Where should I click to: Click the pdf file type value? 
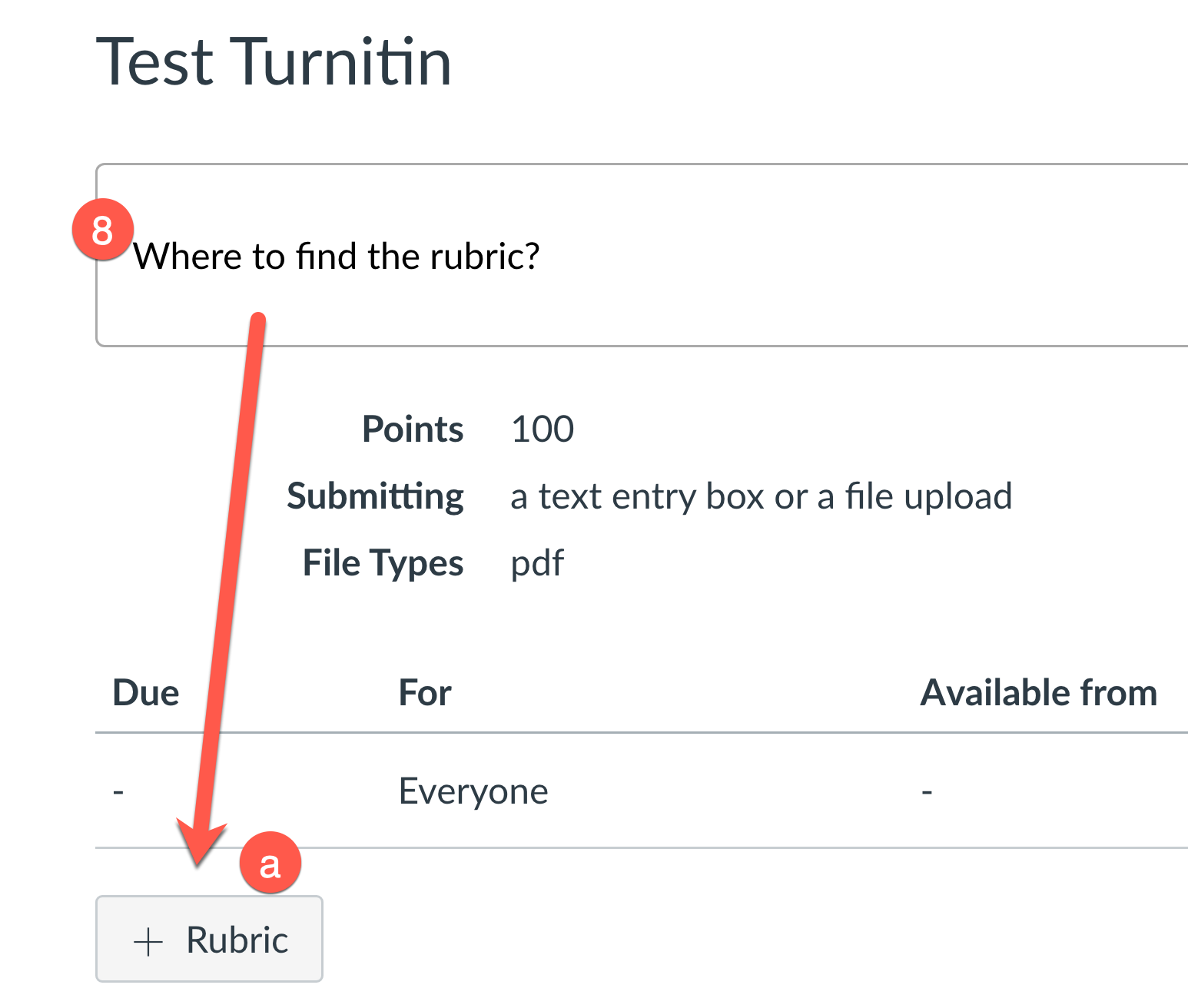click(x=537, y=563)
